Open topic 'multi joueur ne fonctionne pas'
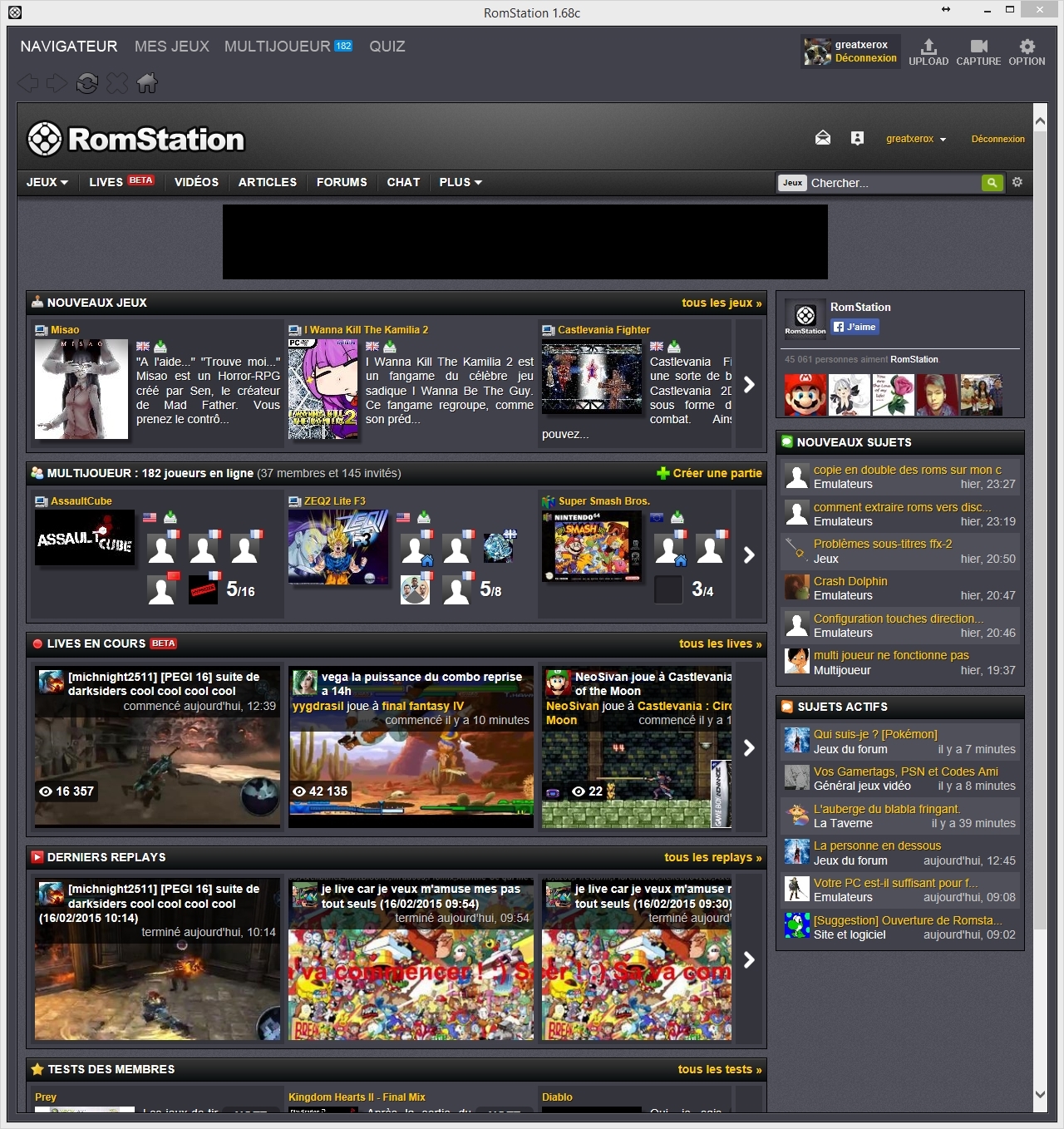 (891, 655)
